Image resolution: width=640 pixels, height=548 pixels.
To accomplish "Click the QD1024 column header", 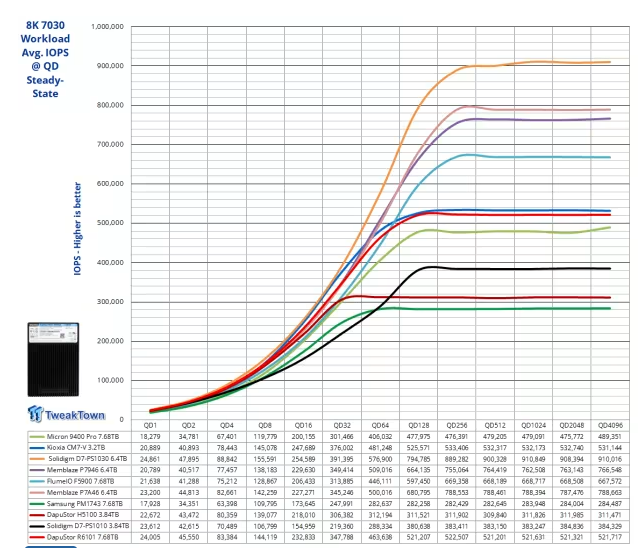I will coord(533,426).
